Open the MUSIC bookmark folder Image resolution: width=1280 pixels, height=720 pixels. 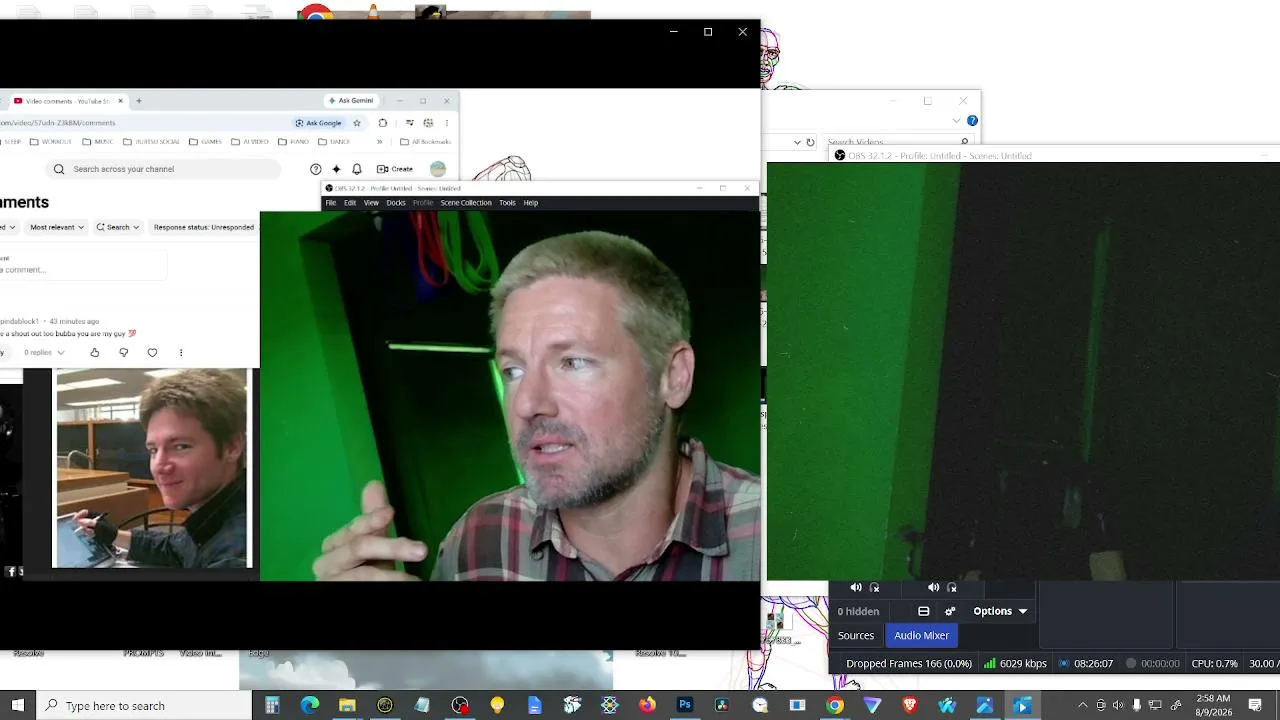[98, 142]
